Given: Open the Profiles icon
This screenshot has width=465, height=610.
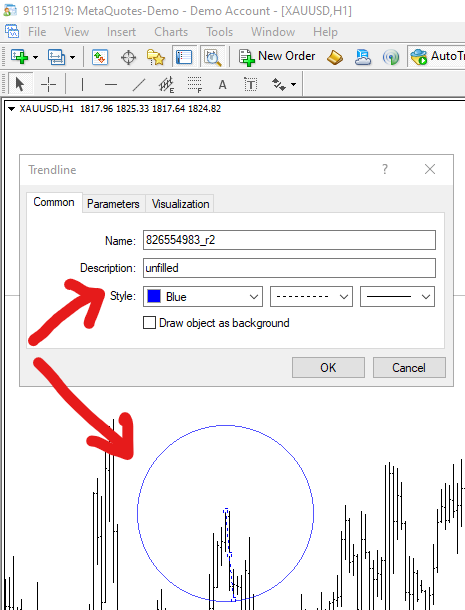Looking at the screenshot, I should (x=56, y=57).
